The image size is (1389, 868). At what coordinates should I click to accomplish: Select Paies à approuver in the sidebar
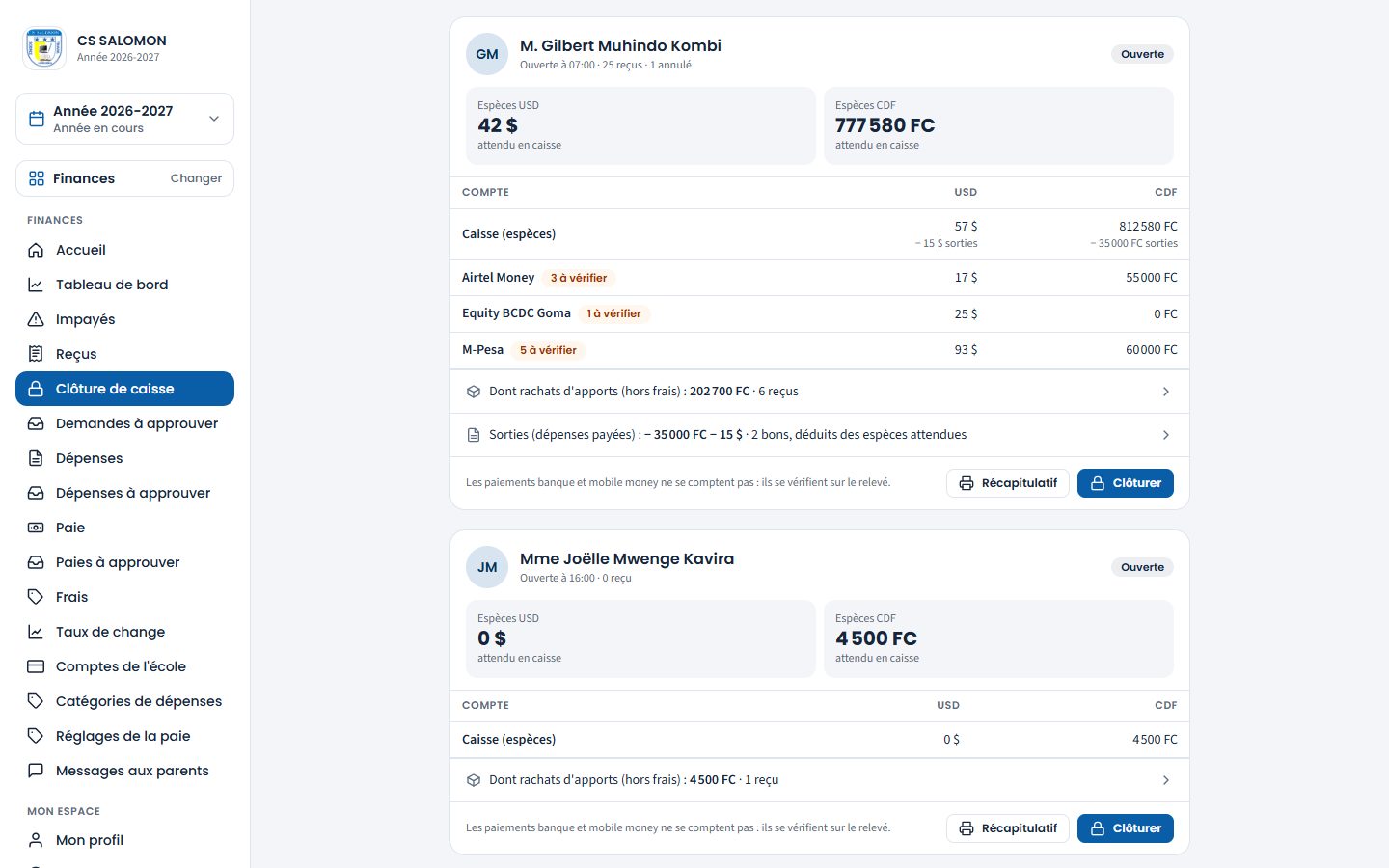(x=124, y=562)
